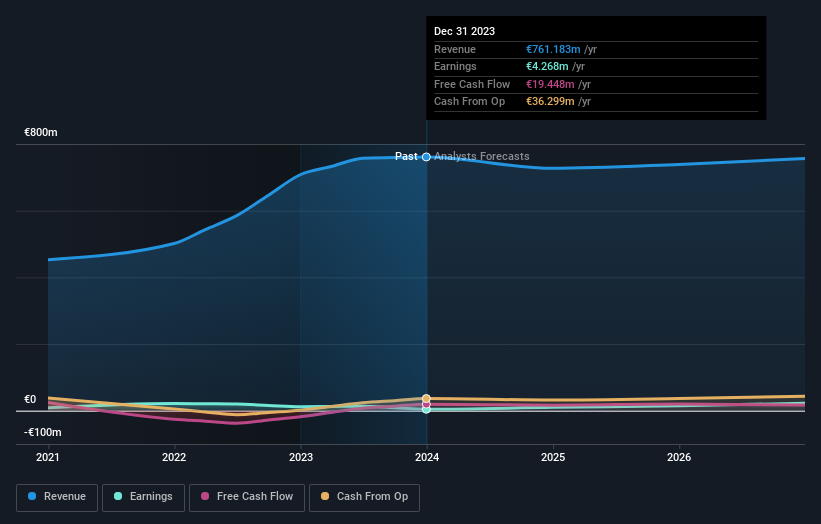Click the Analysts Forecasts label
The image size is (821, 524).
(x=482, y=157)
